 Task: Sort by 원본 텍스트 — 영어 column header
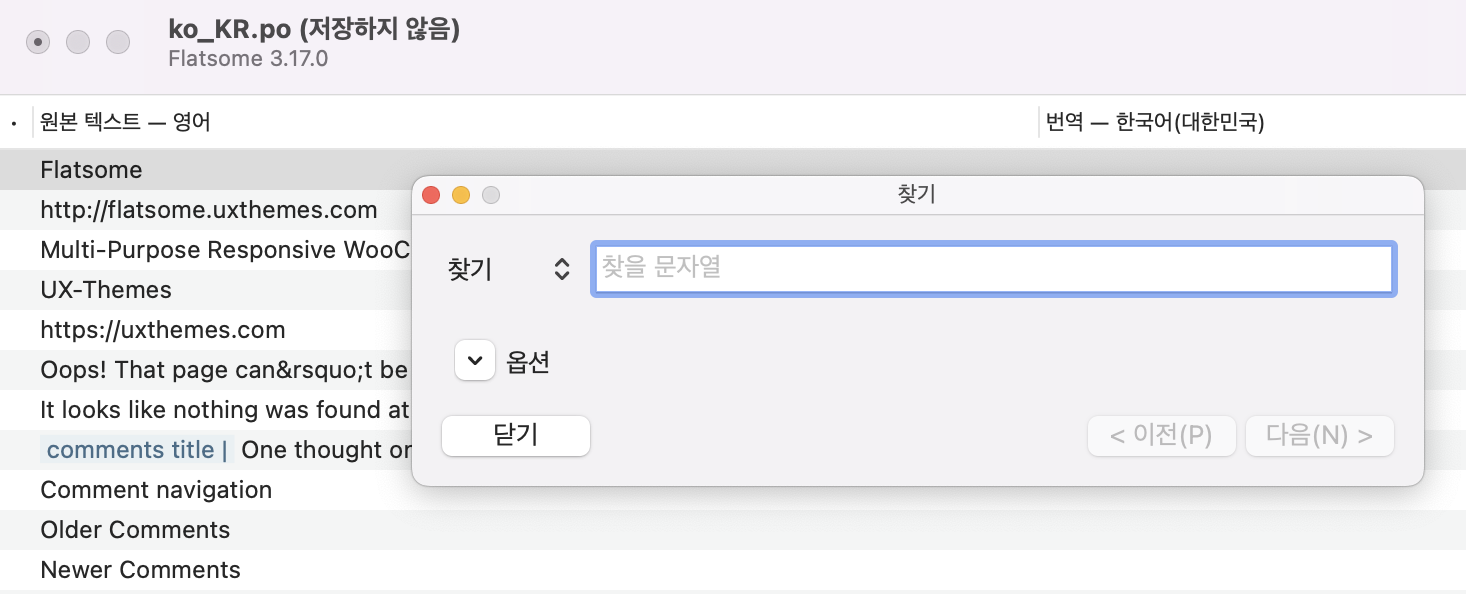click(x=125, y=123)
